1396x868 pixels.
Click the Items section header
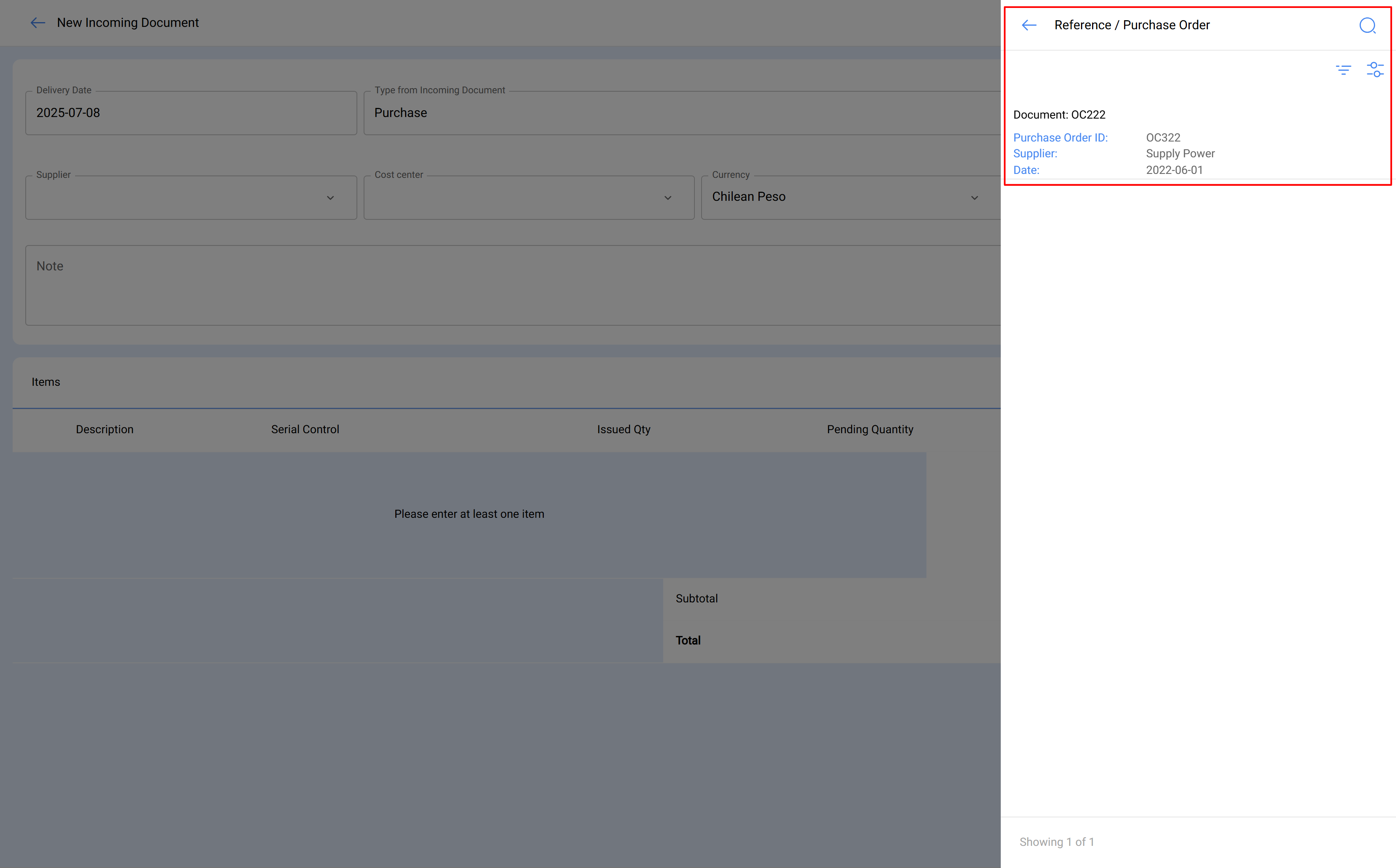46,382
